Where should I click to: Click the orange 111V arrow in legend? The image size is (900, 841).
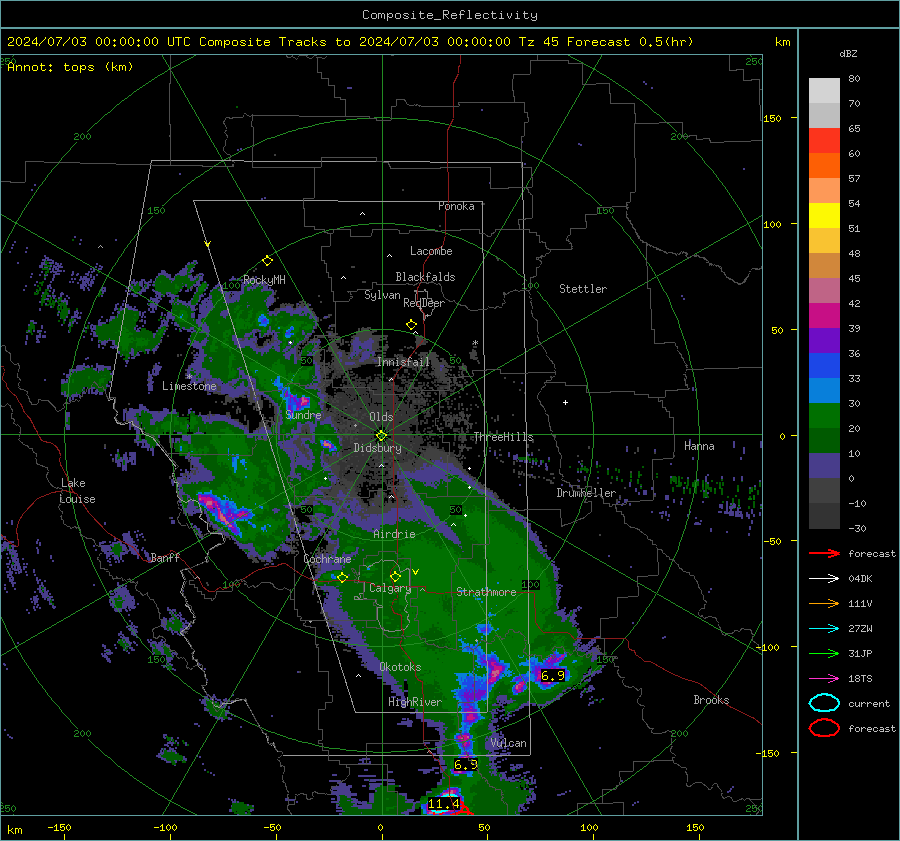tap(824, 603)
